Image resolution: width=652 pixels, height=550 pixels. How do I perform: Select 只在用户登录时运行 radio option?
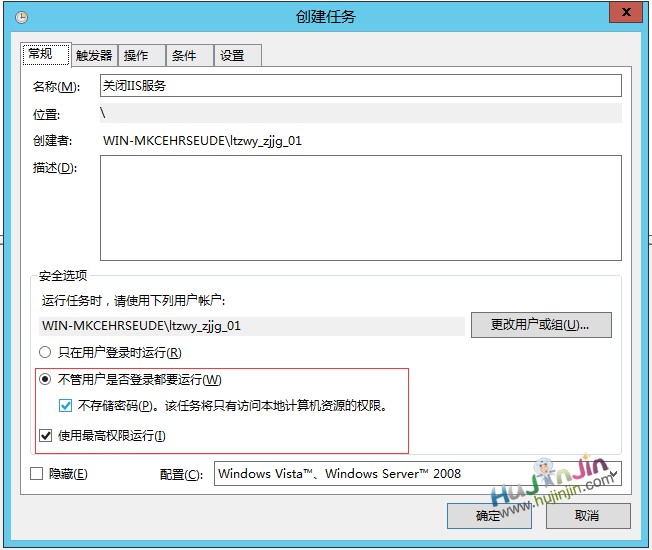tap(45, 353)
